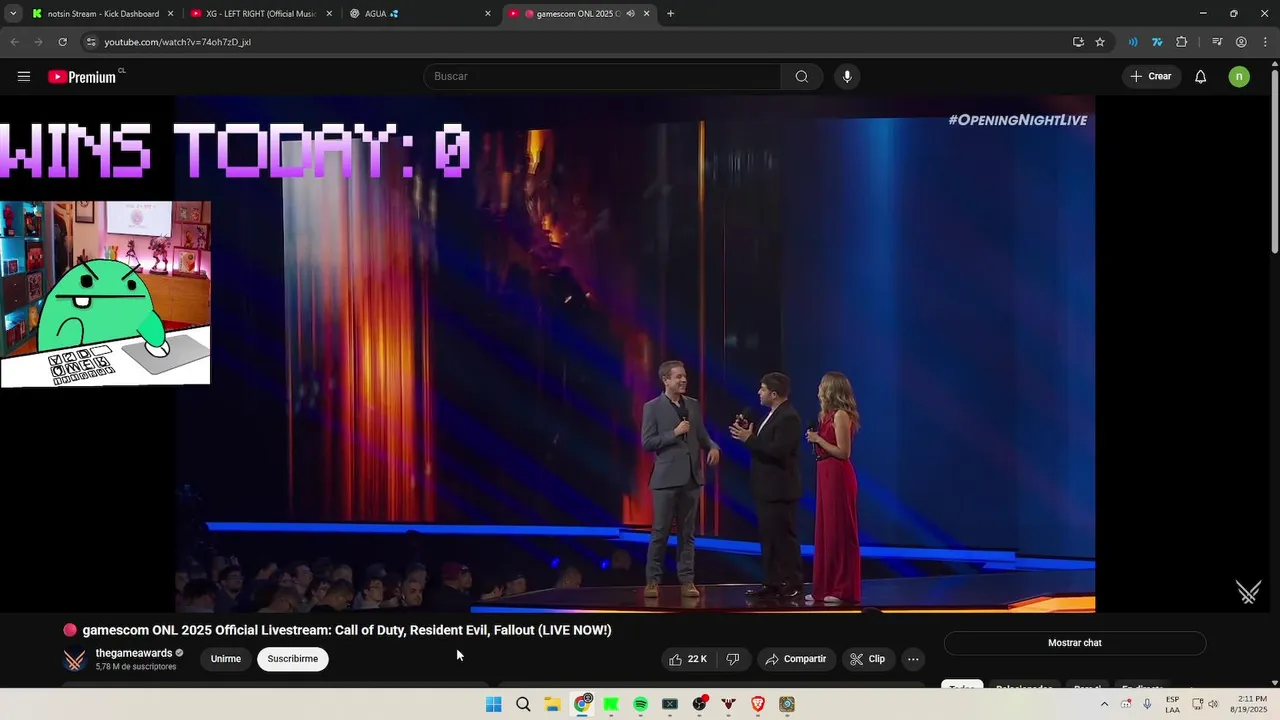Screen dimensions: 1280x720
Task: Click the 7TV extension icon
Action: coord(1157,42)
